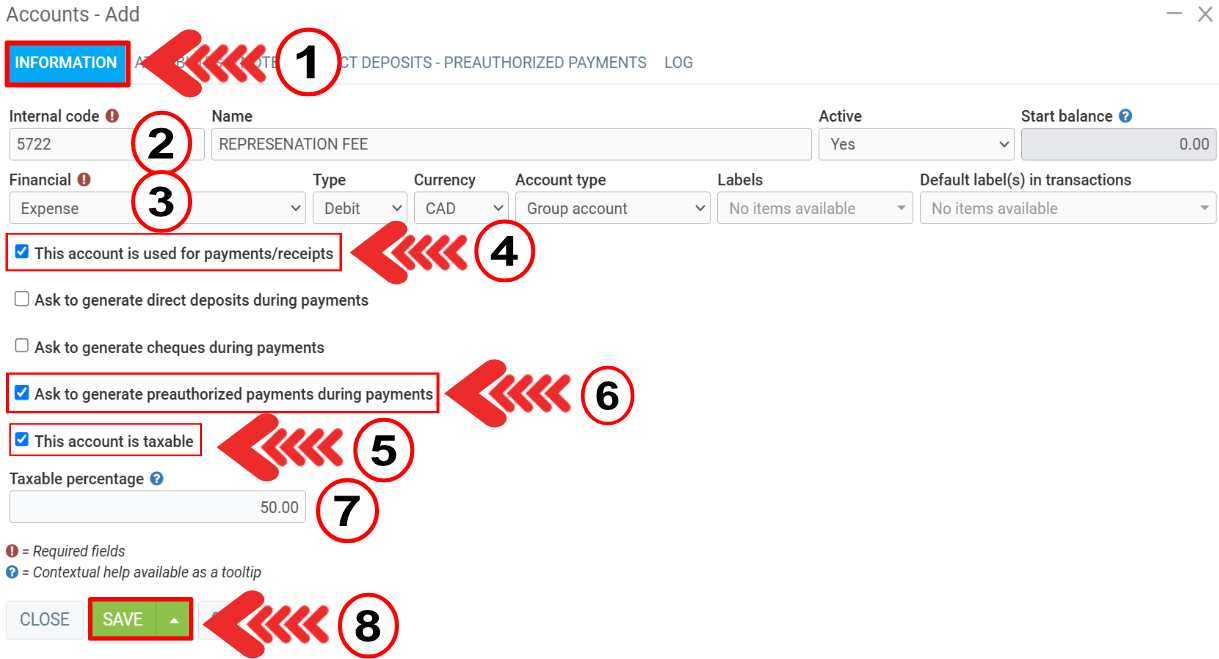Viewport: 1219px width, 659px height.
Task: Minimize the Accounts - Add dialog
Action: (1176, 15)
